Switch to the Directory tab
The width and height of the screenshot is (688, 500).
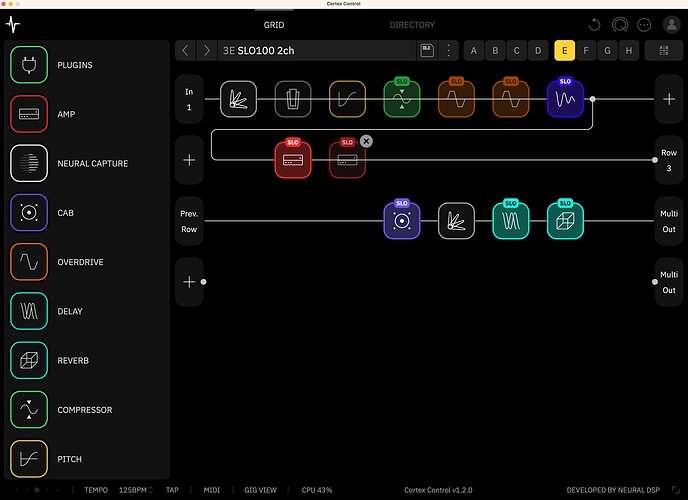(x=412, y=25)
